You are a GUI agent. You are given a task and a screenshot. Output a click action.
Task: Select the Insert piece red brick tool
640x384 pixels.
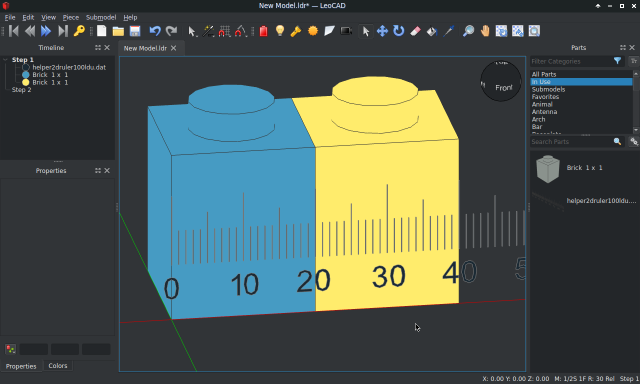tap(264, 31)
